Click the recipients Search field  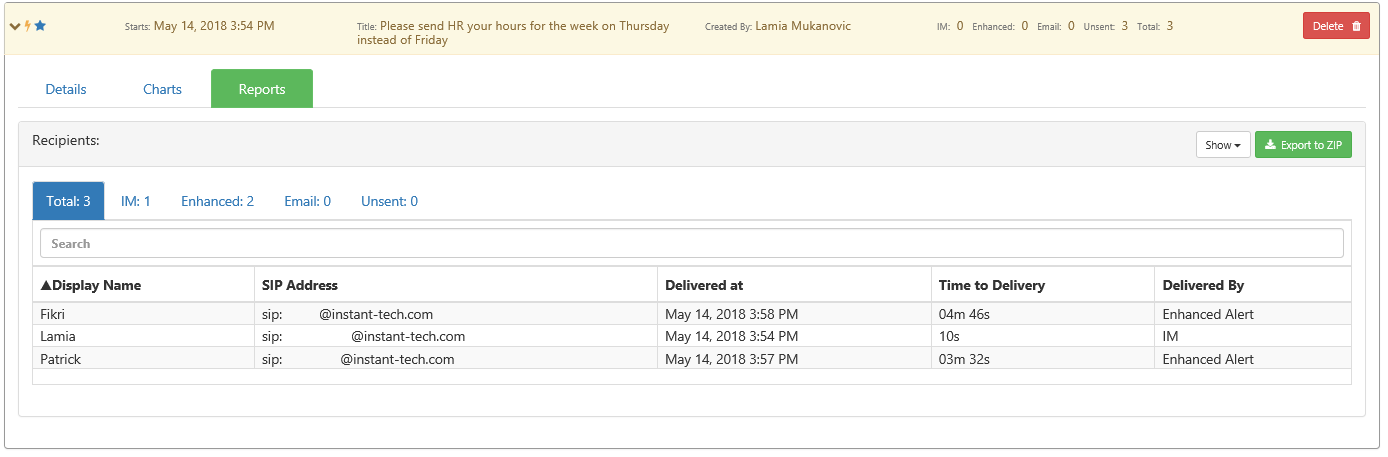(691, 243)
